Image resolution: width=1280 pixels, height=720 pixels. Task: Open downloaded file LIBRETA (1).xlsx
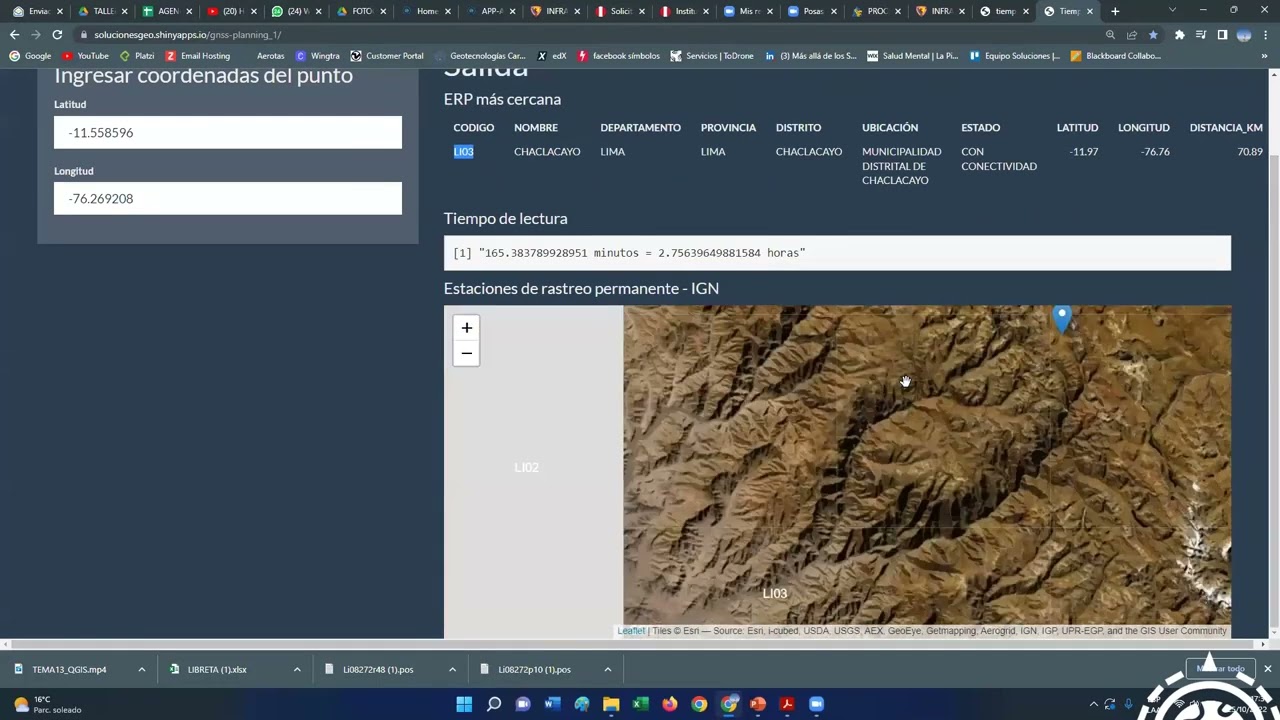(x=216, y=669)
